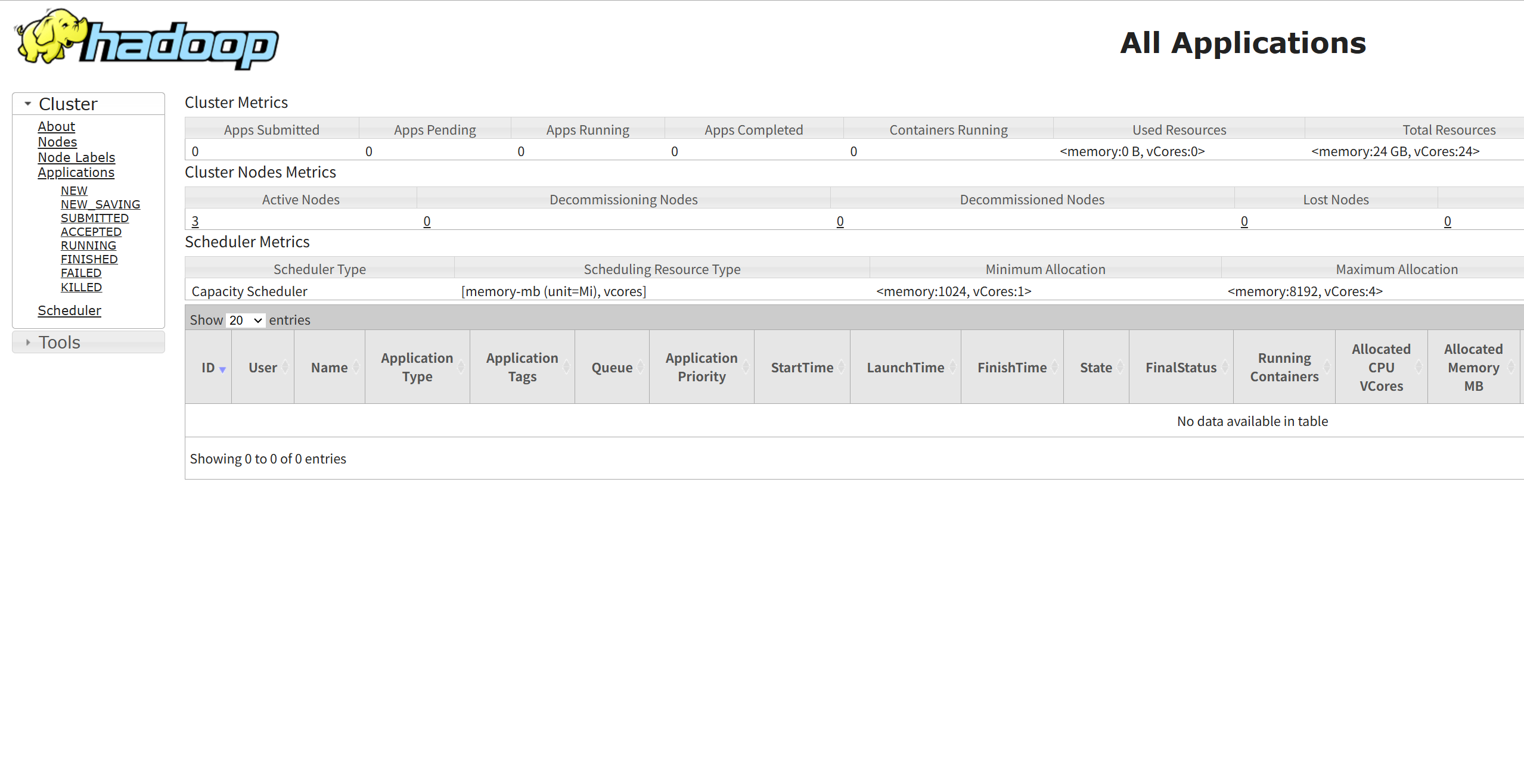Screen dimensions: 1524x784
Task: Sort by State column arrow icon
Action: point(1121,368)
